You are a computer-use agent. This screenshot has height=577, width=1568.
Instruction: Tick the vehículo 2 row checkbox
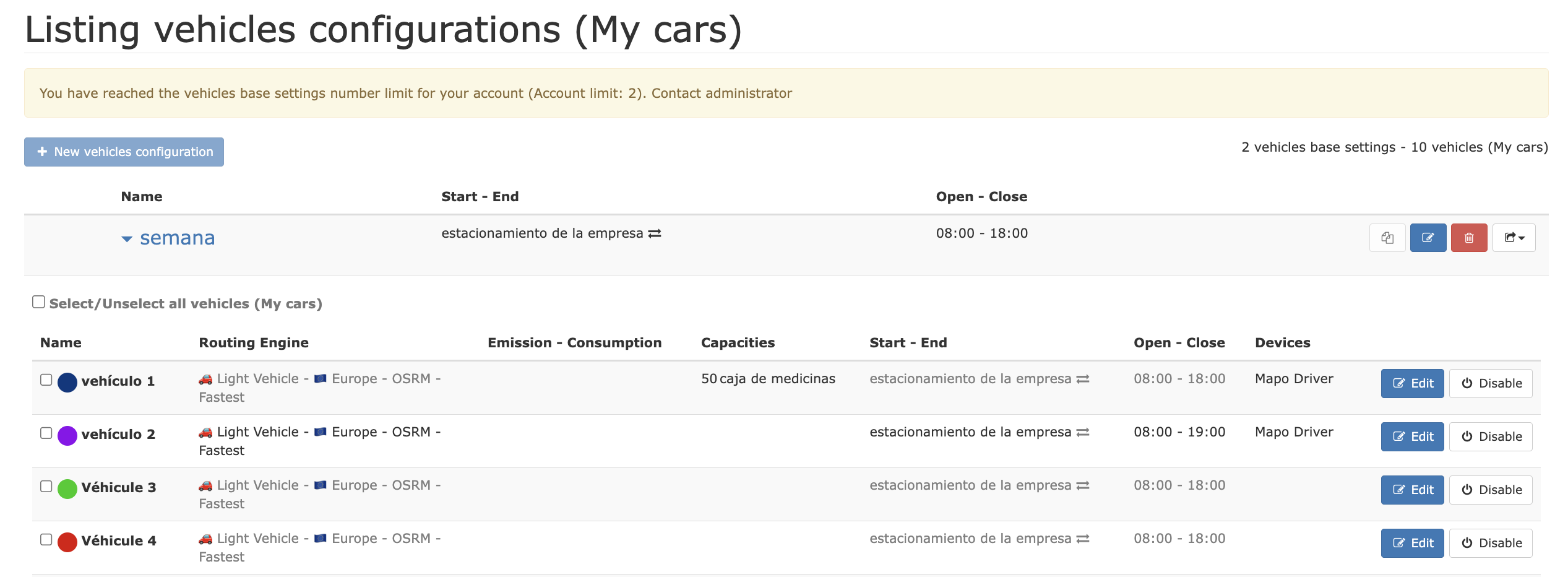46,433
